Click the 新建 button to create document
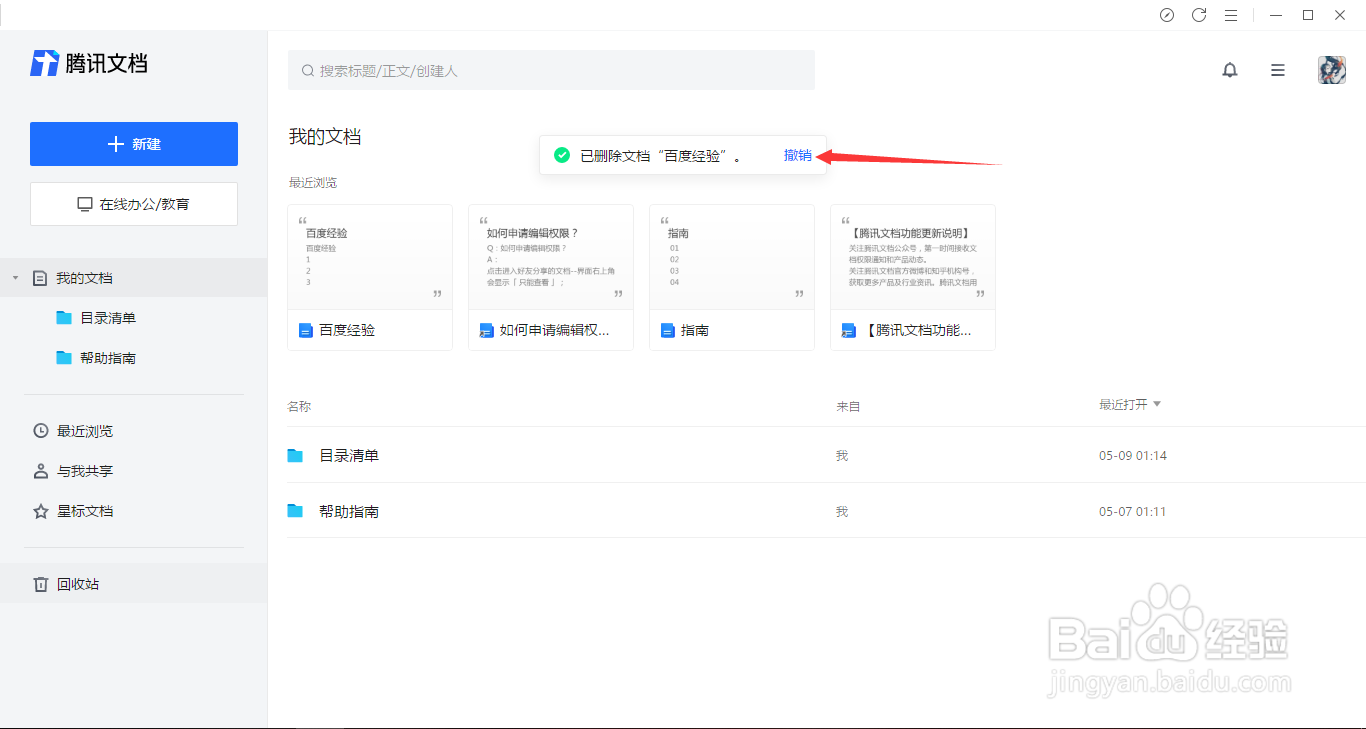This screenshot has width=1366, height=729. [x=133, y=143]
